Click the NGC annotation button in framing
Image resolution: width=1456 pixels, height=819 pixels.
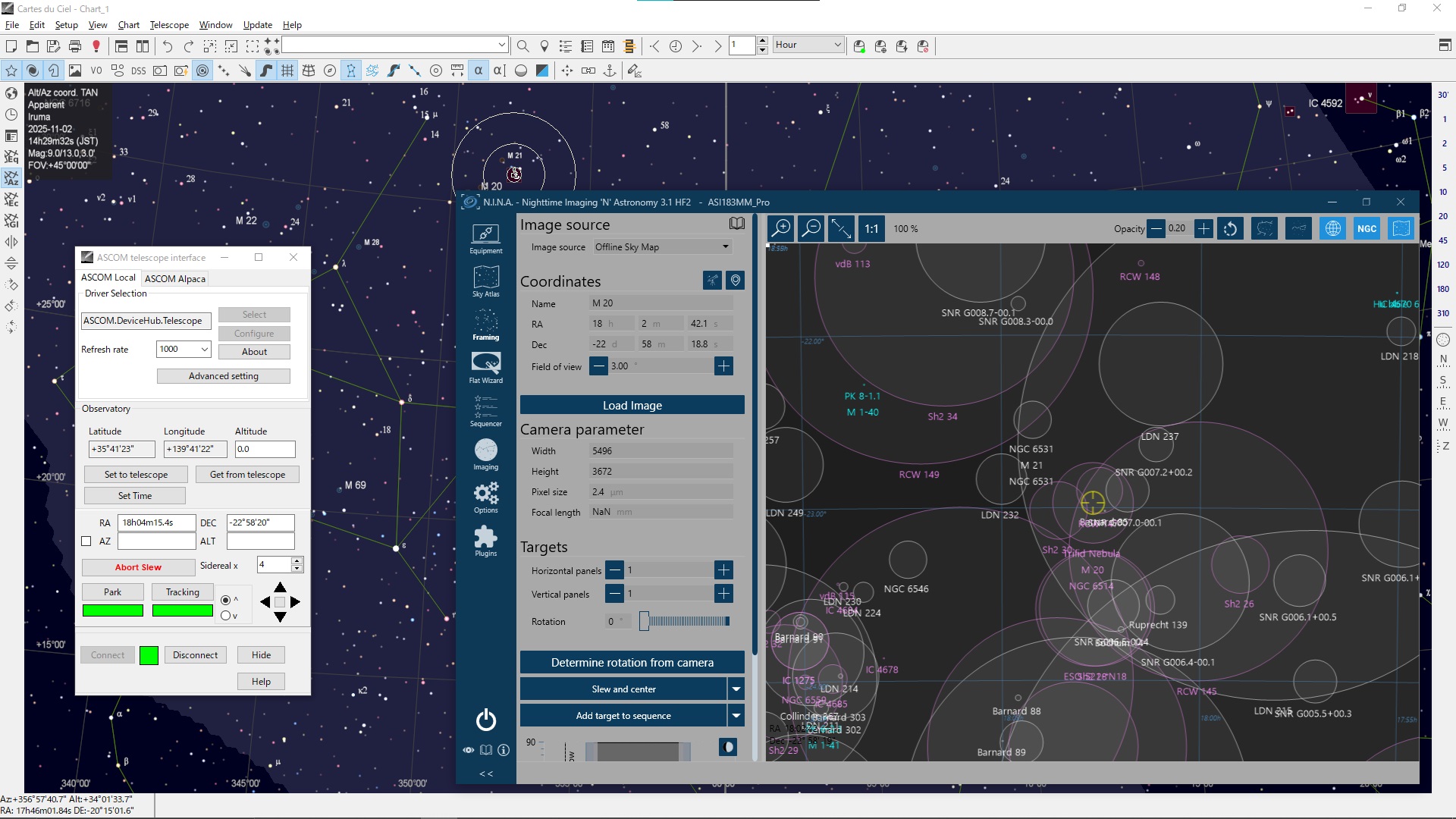(1367, 228)
